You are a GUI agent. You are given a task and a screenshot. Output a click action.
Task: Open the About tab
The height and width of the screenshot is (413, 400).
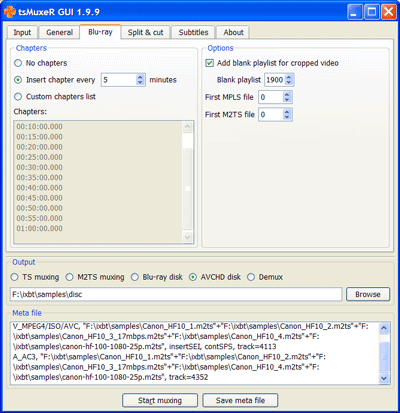(x=233, y=32)
